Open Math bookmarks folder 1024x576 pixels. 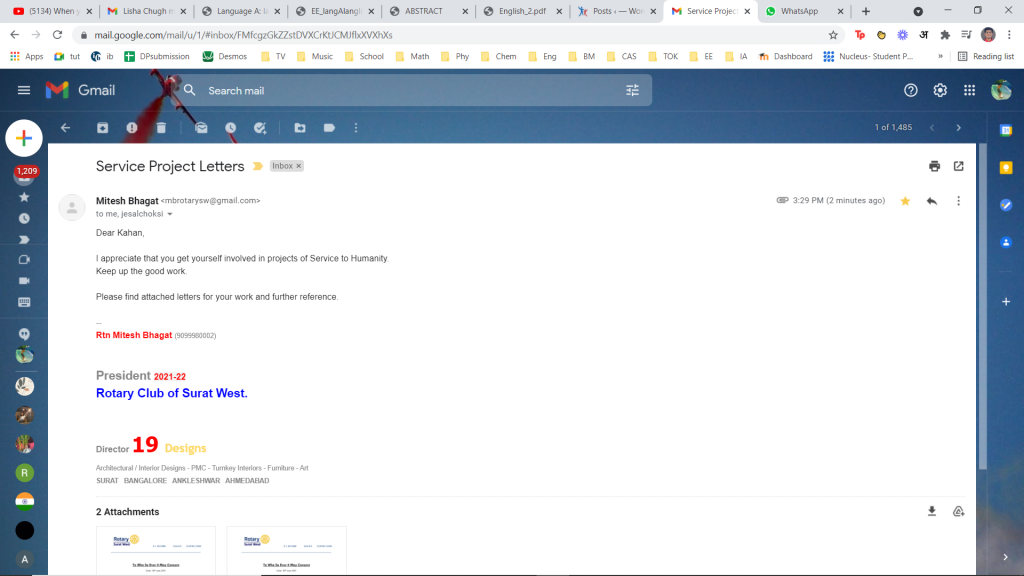(412, 57)
